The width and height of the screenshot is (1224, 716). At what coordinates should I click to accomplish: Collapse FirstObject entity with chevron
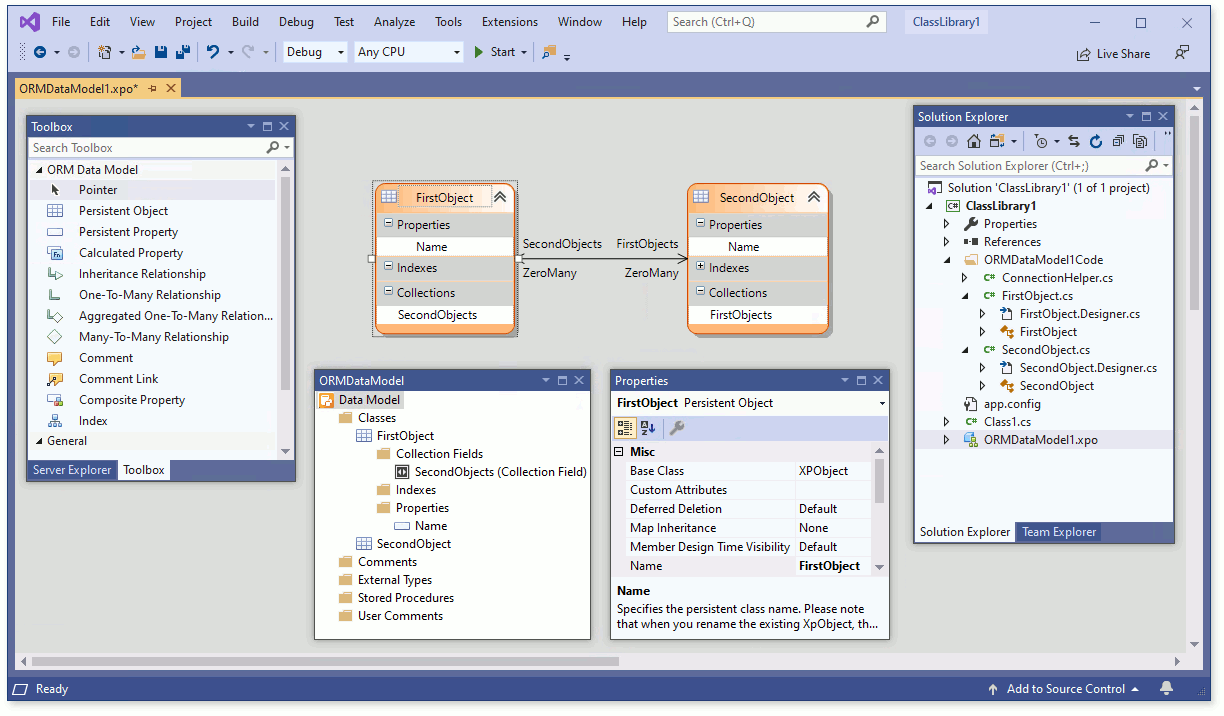[500, 198]
